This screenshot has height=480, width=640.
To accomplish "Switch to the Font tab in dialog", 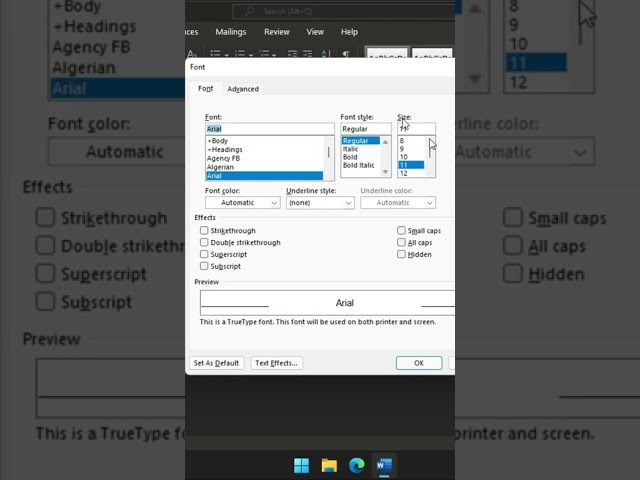I will (x=206, y=89).
